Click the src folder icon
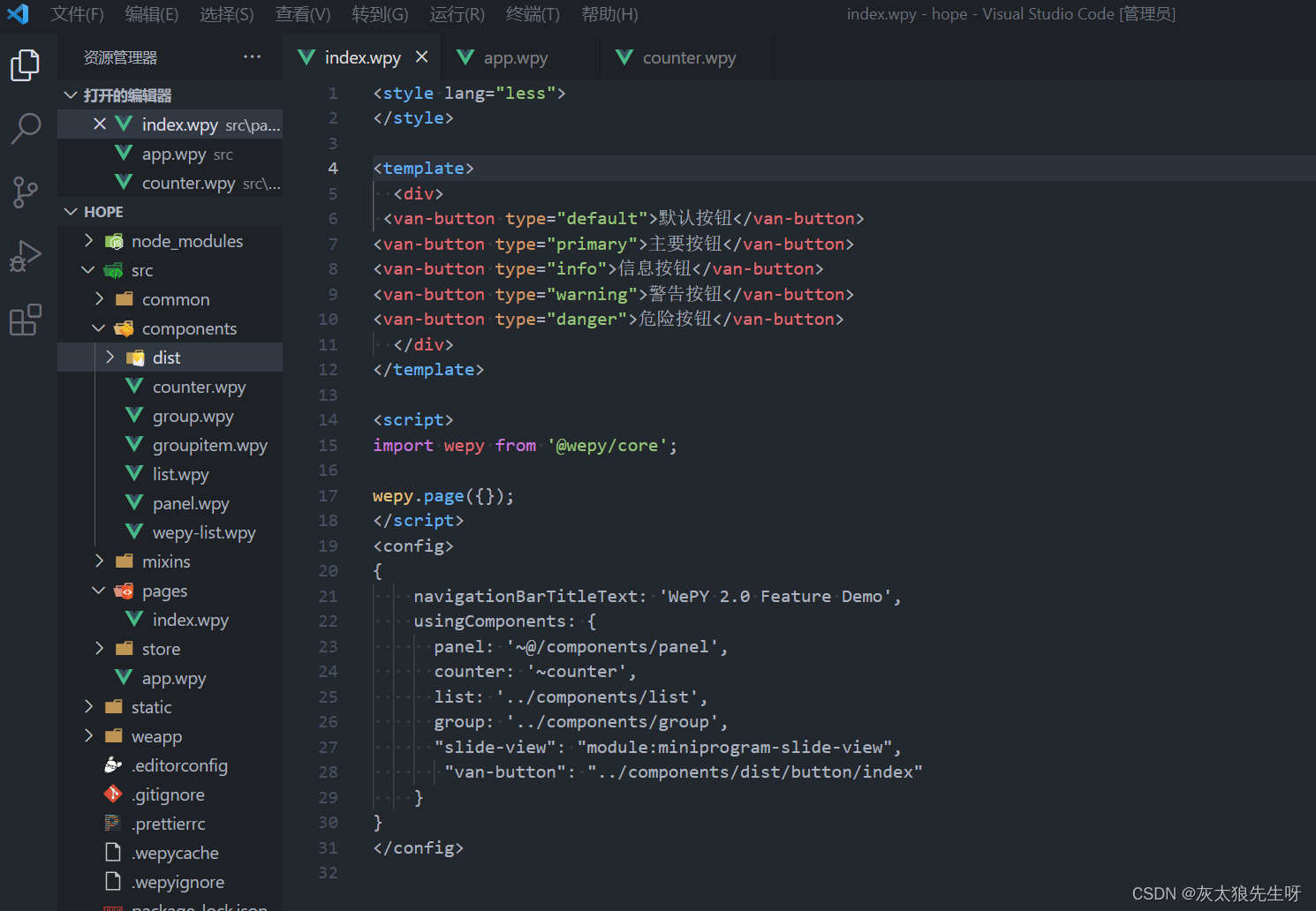This screenshot has width=1316, height=911. point(114,270)
